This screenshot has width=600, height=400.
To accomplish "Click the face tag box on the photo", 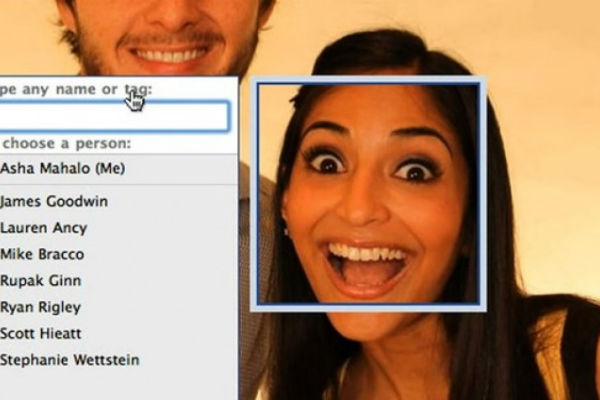I will [x=368, y=194].
